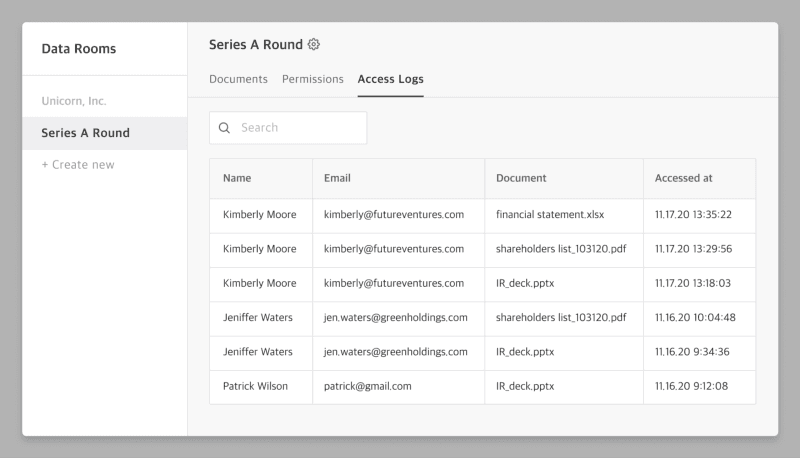Click the Create new link
Screen dimensions: 800x458
78,165
